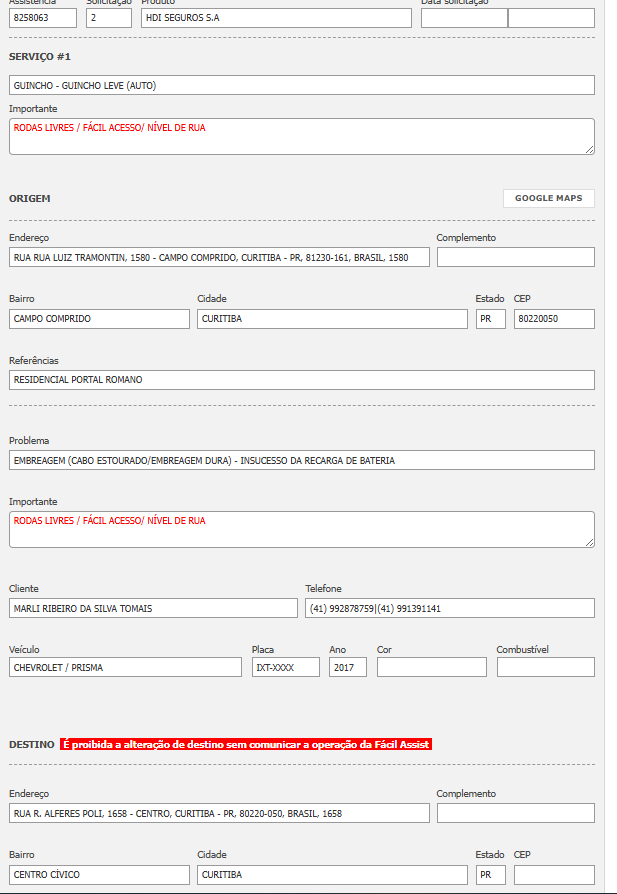
Task: Click the Importante text area below Problema
Action: (301, 529)
